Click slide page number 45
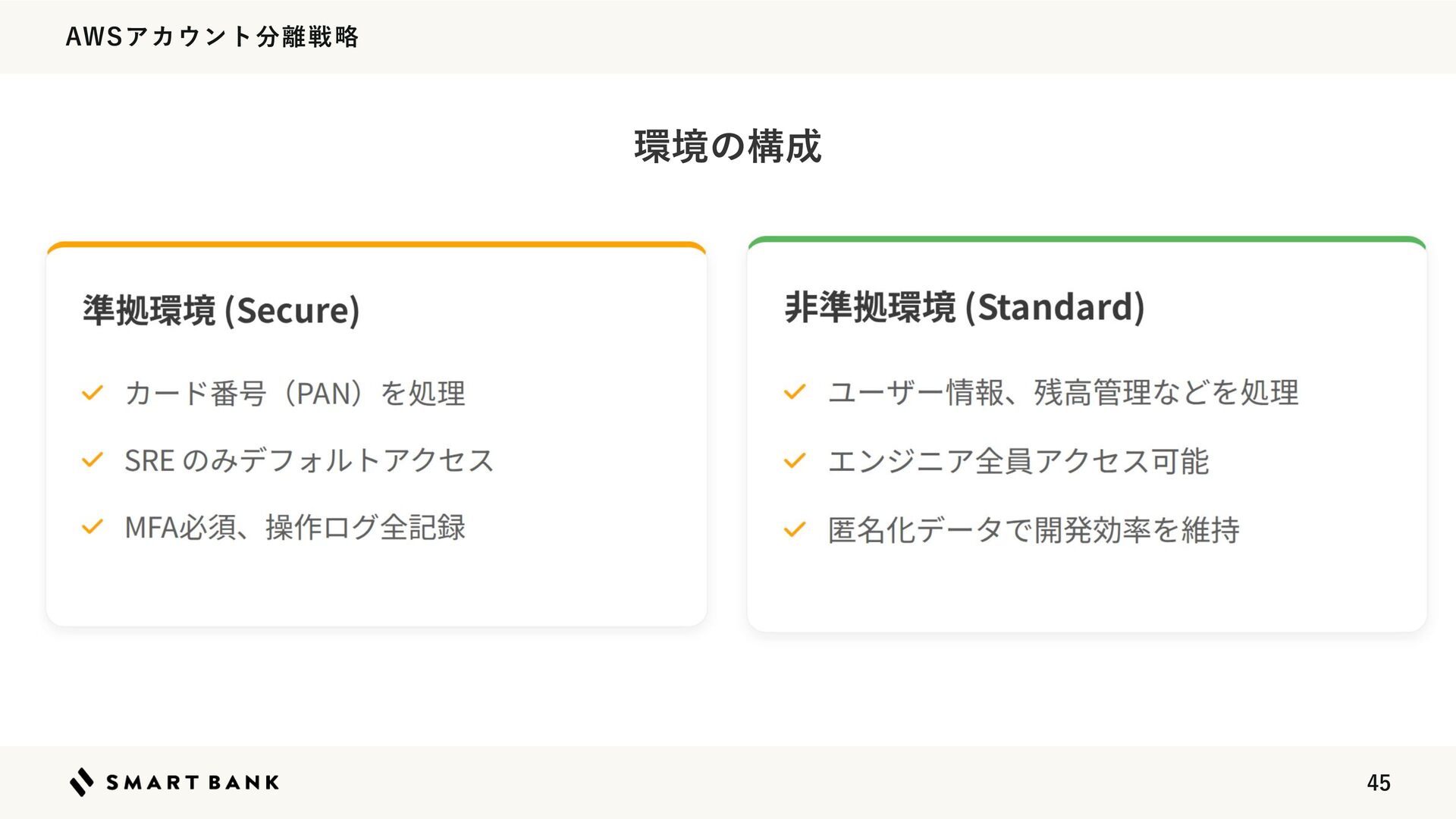 pyautogui.click(x=1378, y=783)
